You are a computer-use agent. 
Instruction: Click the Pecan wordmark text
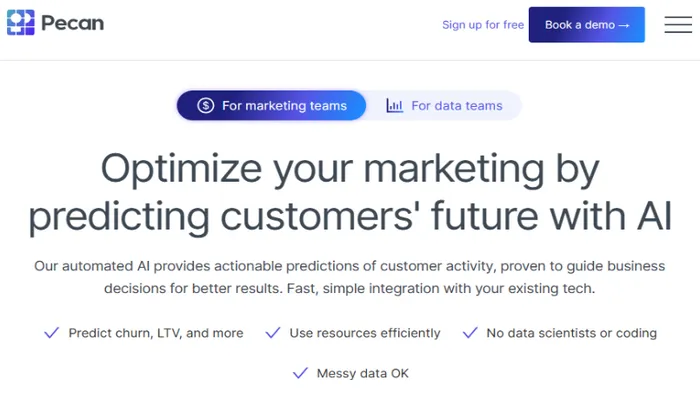click(x=74, y=23)
